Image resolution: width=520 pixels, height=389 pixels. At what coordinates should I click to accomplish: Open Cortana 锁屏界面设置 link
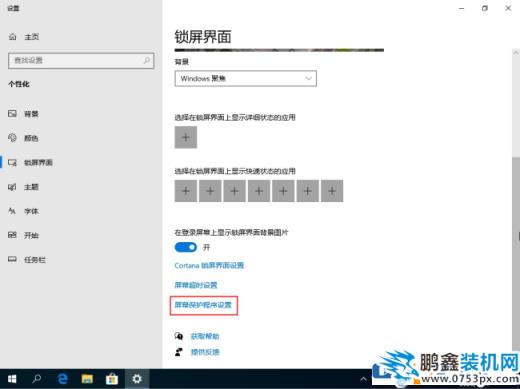[209, 266]
